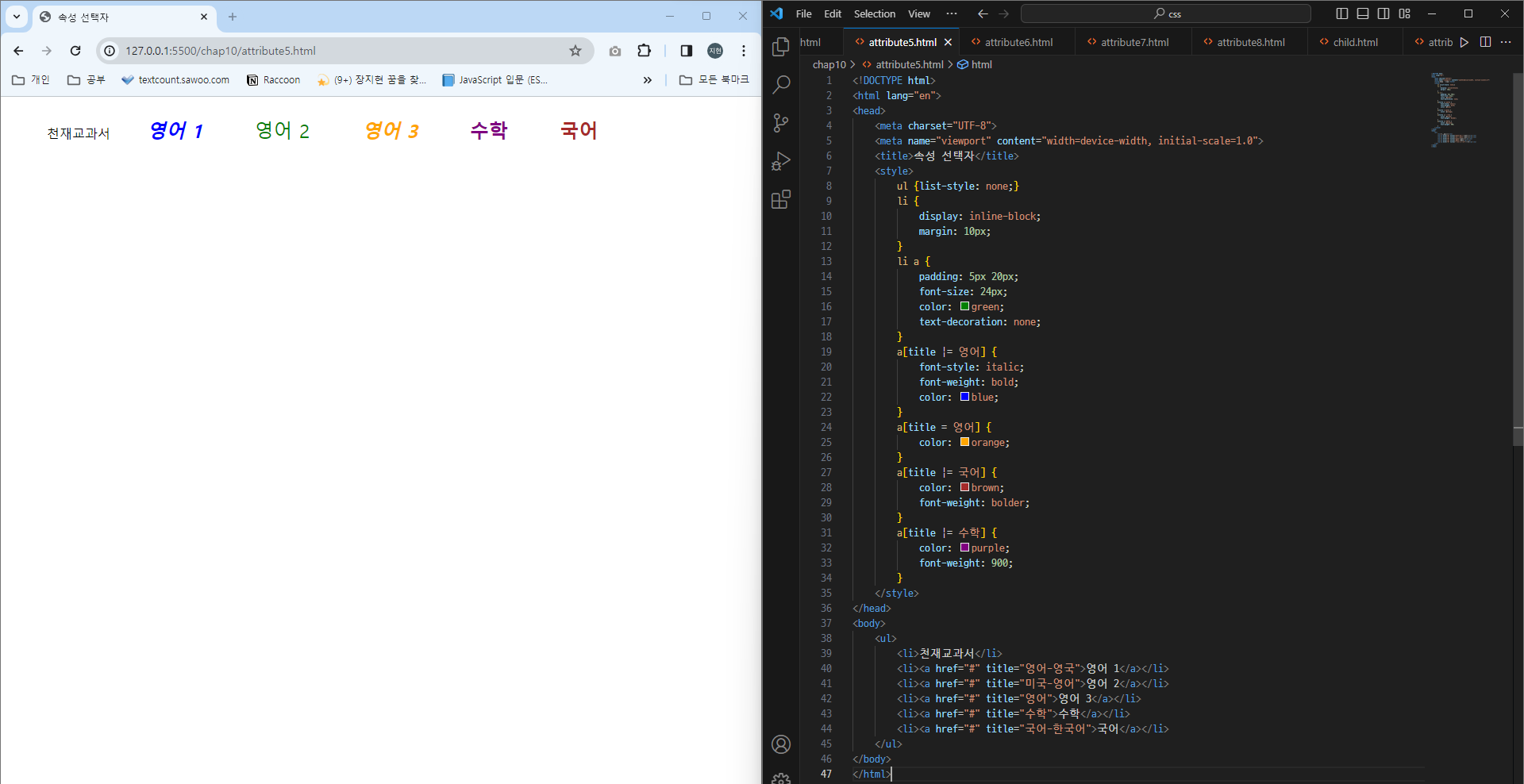Toggle the secondary side bar layout icon
The height and width of the screenshot is (784, 1524).
[1384, 13]
